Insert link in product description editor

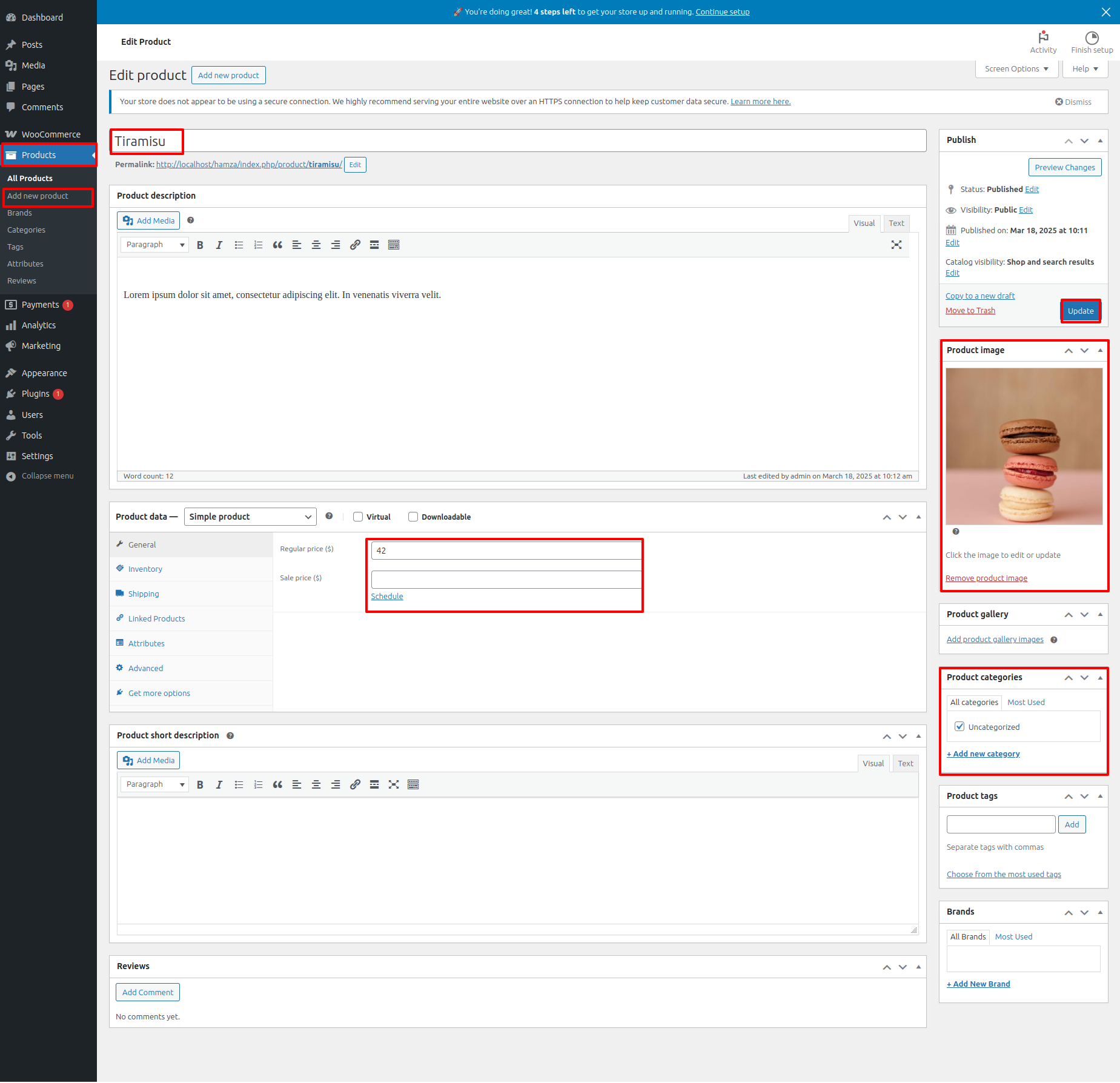click(355, 245)
